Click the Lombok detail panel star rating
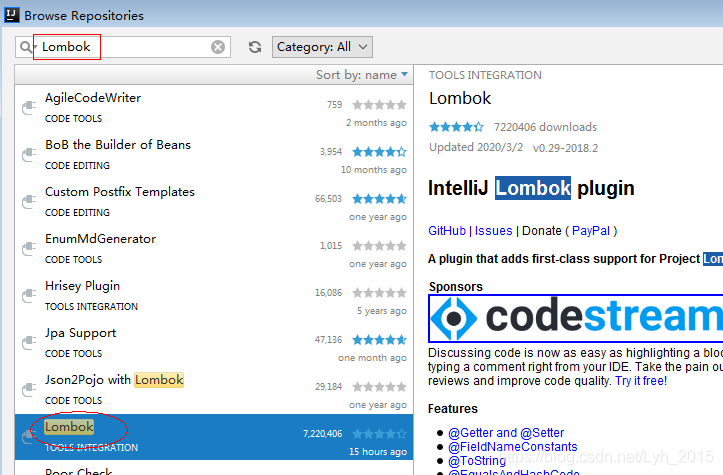 click(x=456, y=127)
